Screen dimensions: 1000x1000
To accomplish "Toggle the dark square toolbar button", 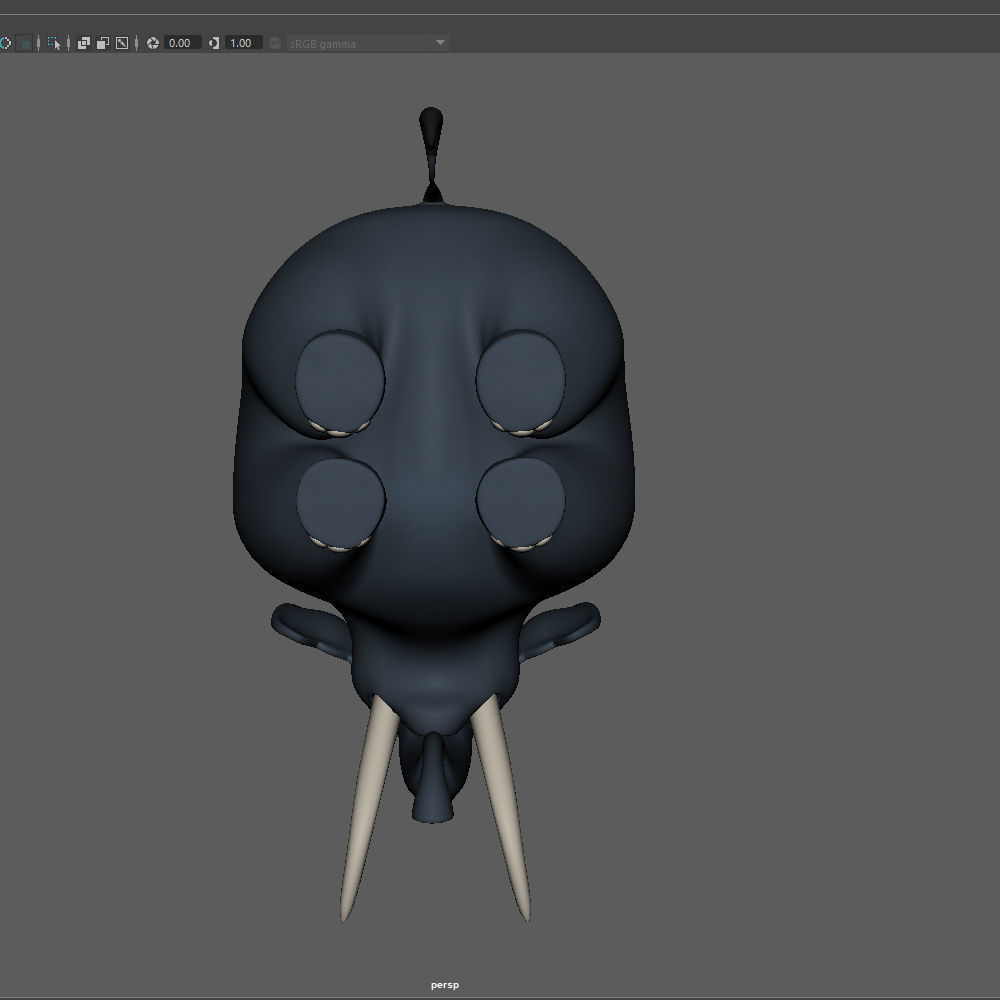I will (25, 43).
